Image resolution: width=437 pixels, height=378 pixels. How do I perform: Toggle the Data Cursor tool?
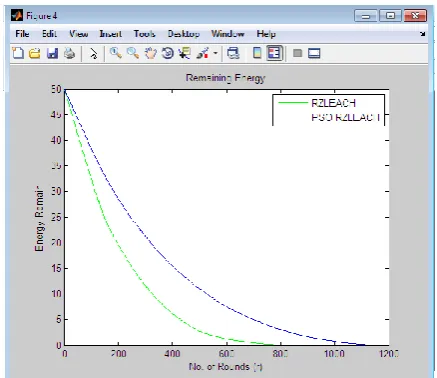click(184, 53)
